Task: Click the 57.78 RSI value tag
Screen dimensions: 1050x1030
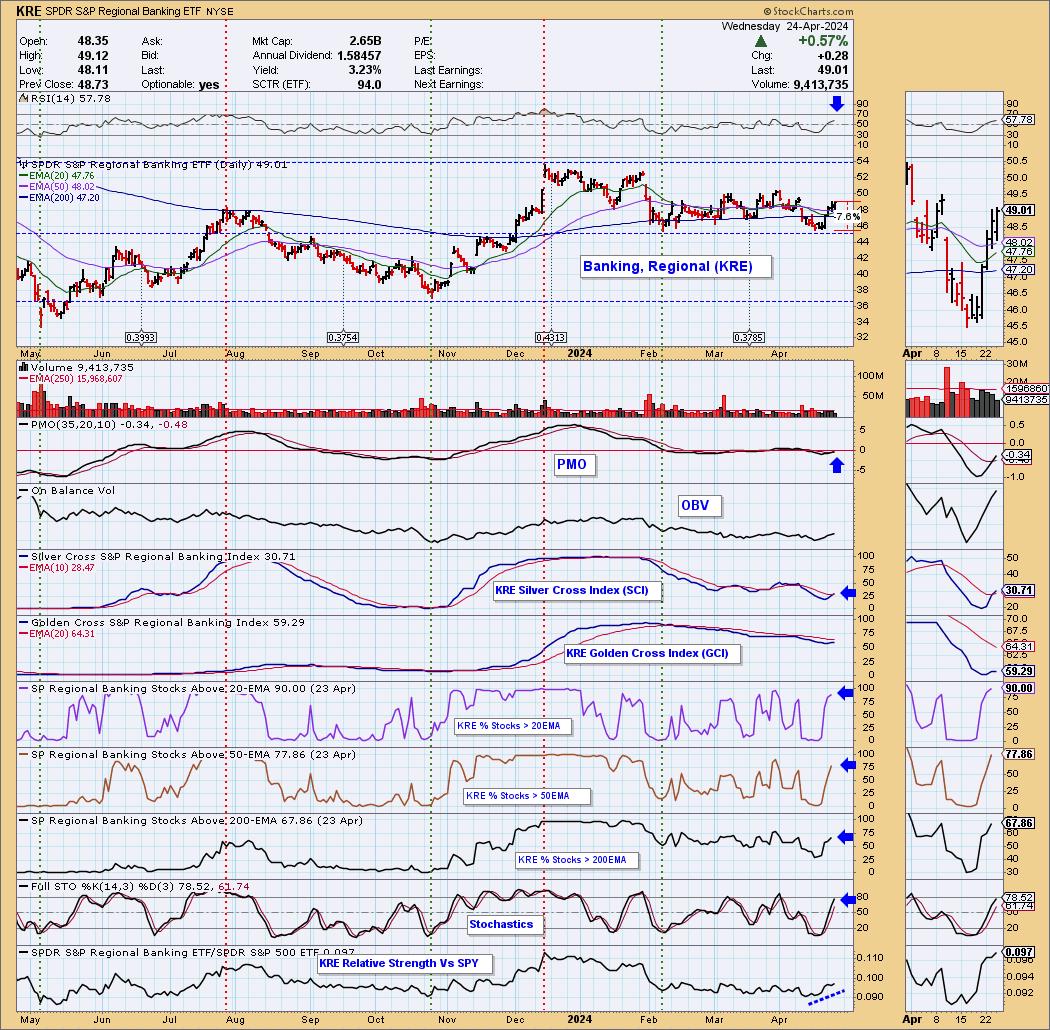Action: pyautogui.click(x=1020, y=120)
